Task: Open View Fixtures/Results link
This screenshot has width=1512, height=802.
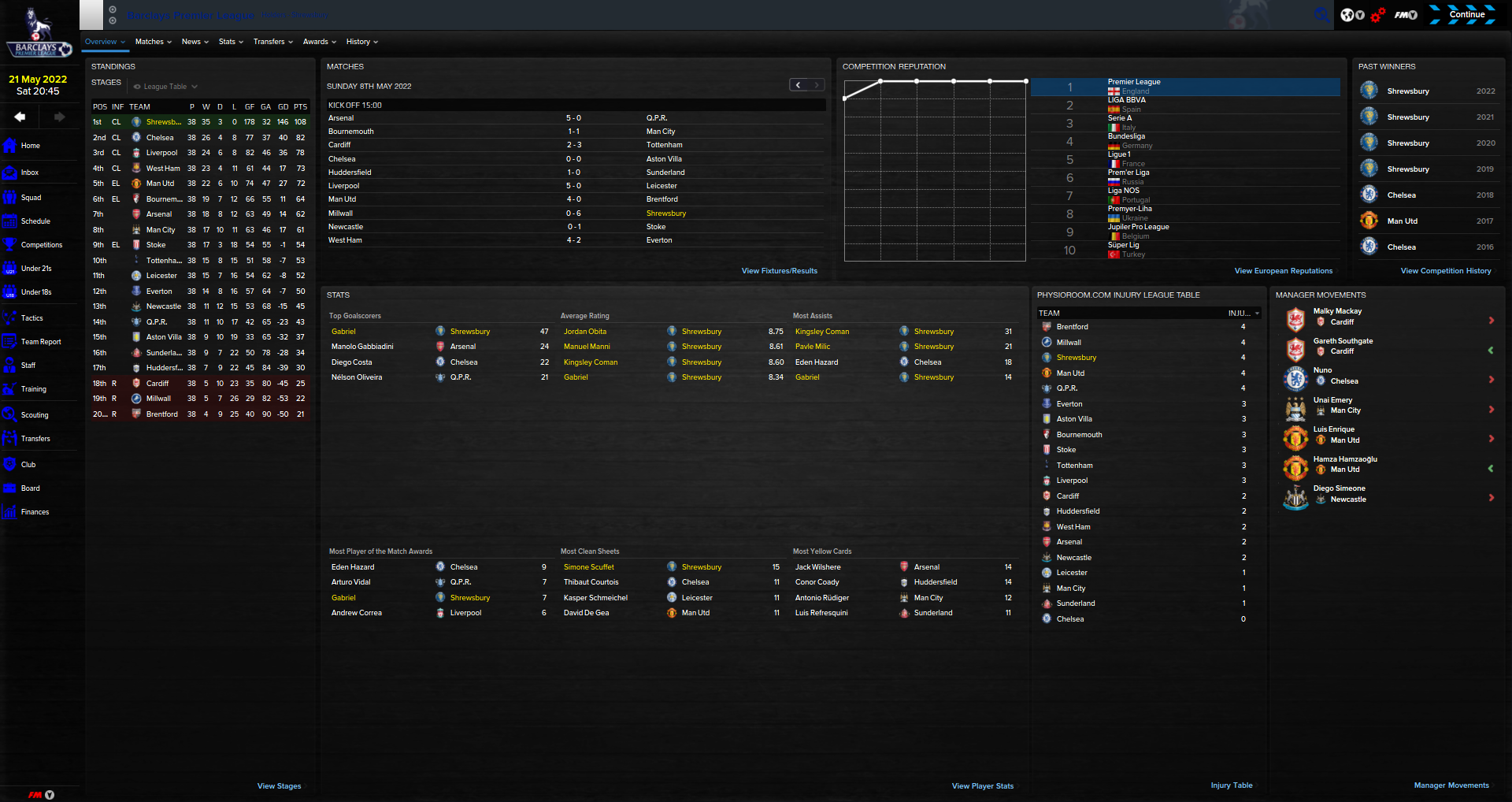Action: click(780, 271)
